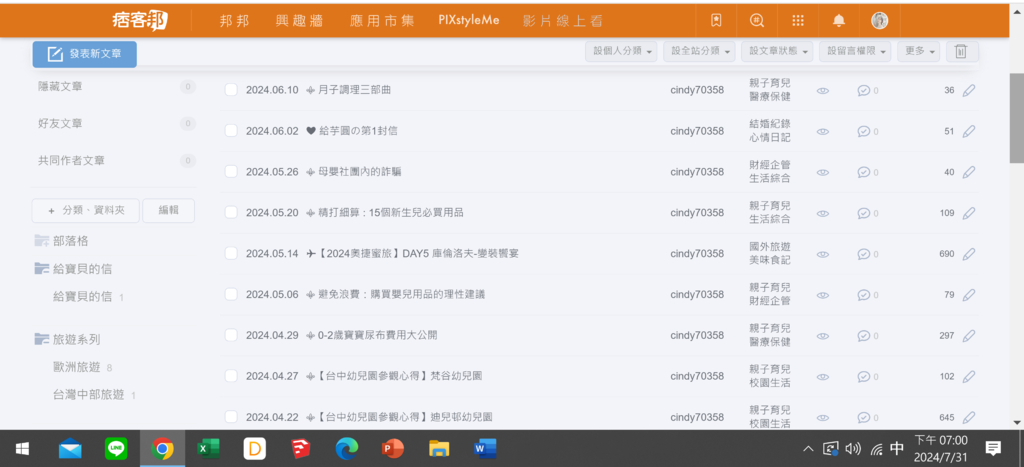Click 發表新文章 button

pyautogui.click(x=85, y=54)
